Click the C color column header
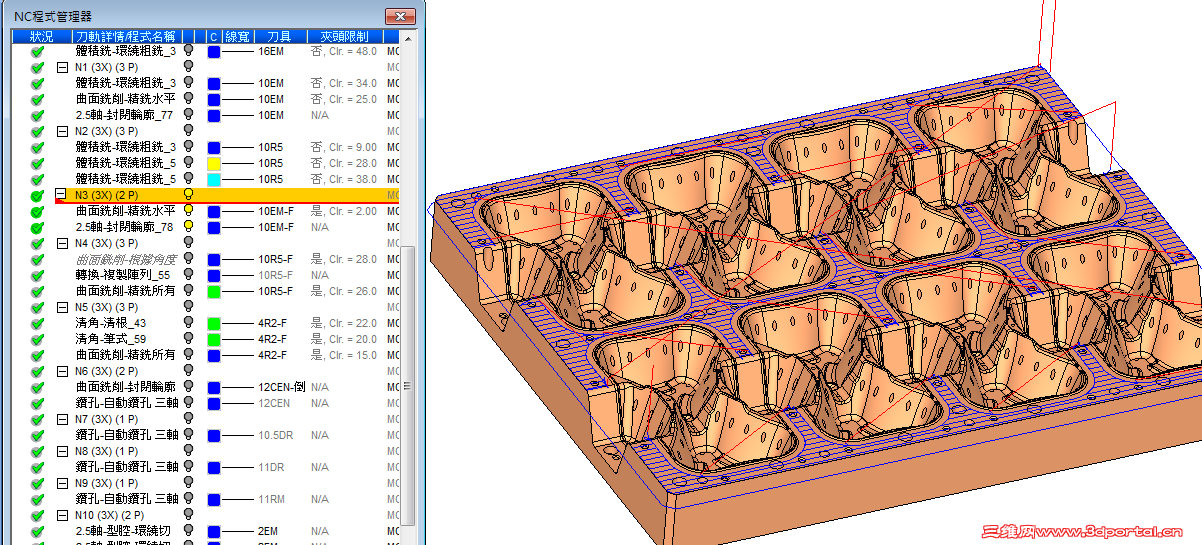This screenshot has height=545, width=1202. coord(213,36)
